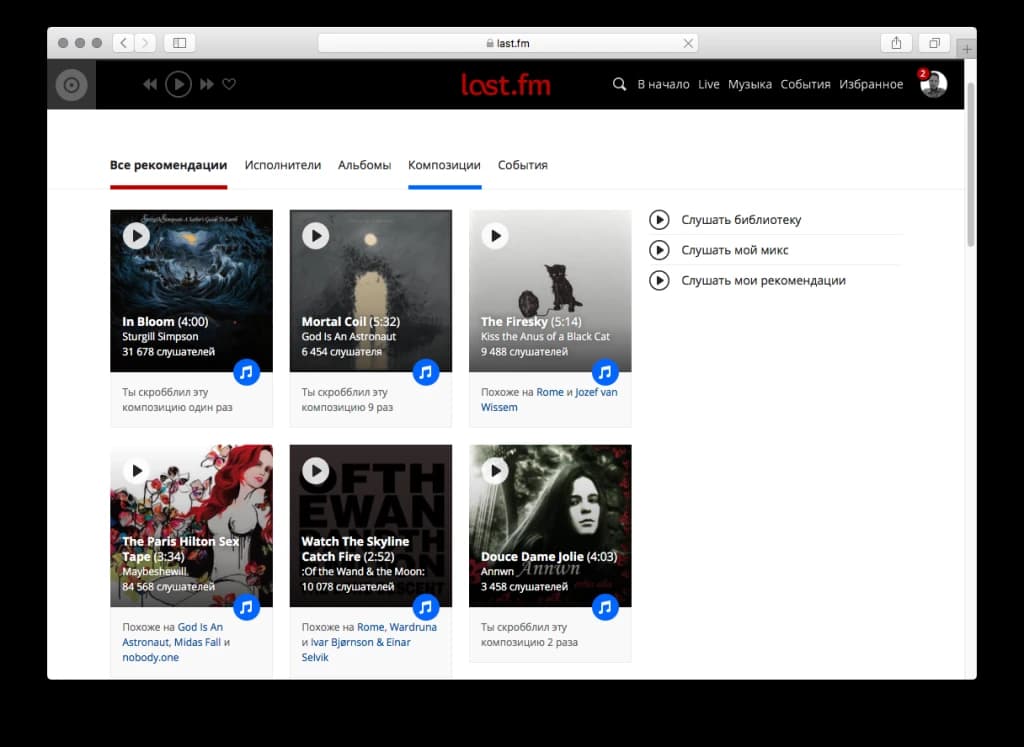Open the Альбомы tab
Image resolution: width=1024 pixels, height=747 pixels.
364,165
